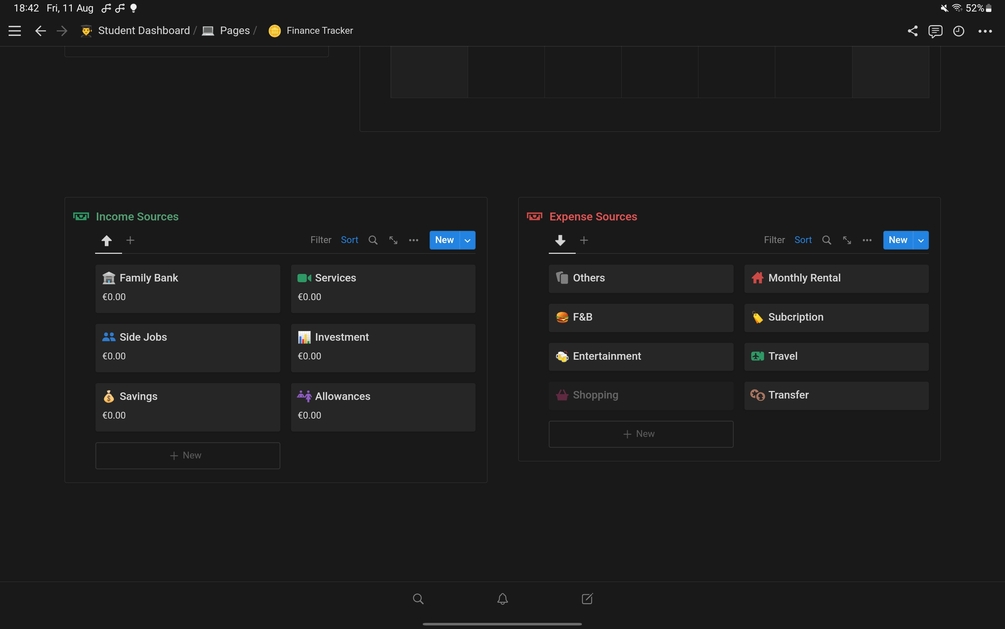Tap the battery percentage indicator
Viewport: 1005px width, 629px height.
(x=979, y=8)
